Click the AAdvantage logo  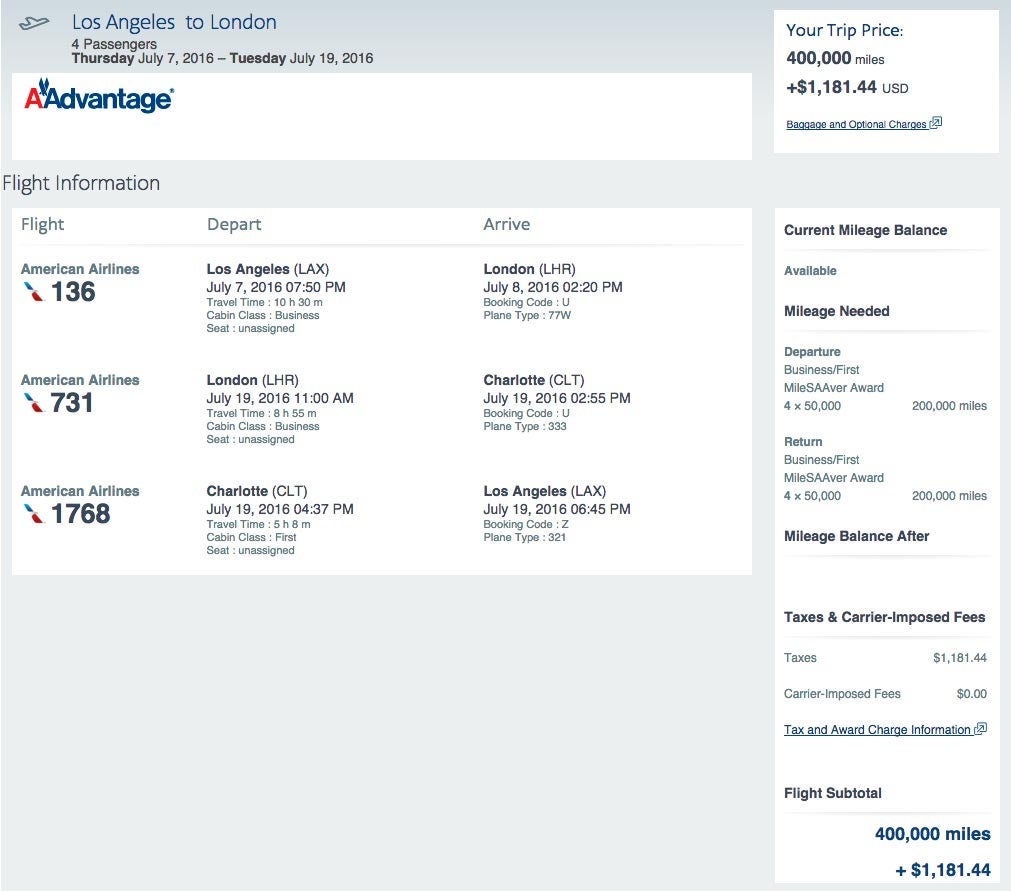[99, 96]
